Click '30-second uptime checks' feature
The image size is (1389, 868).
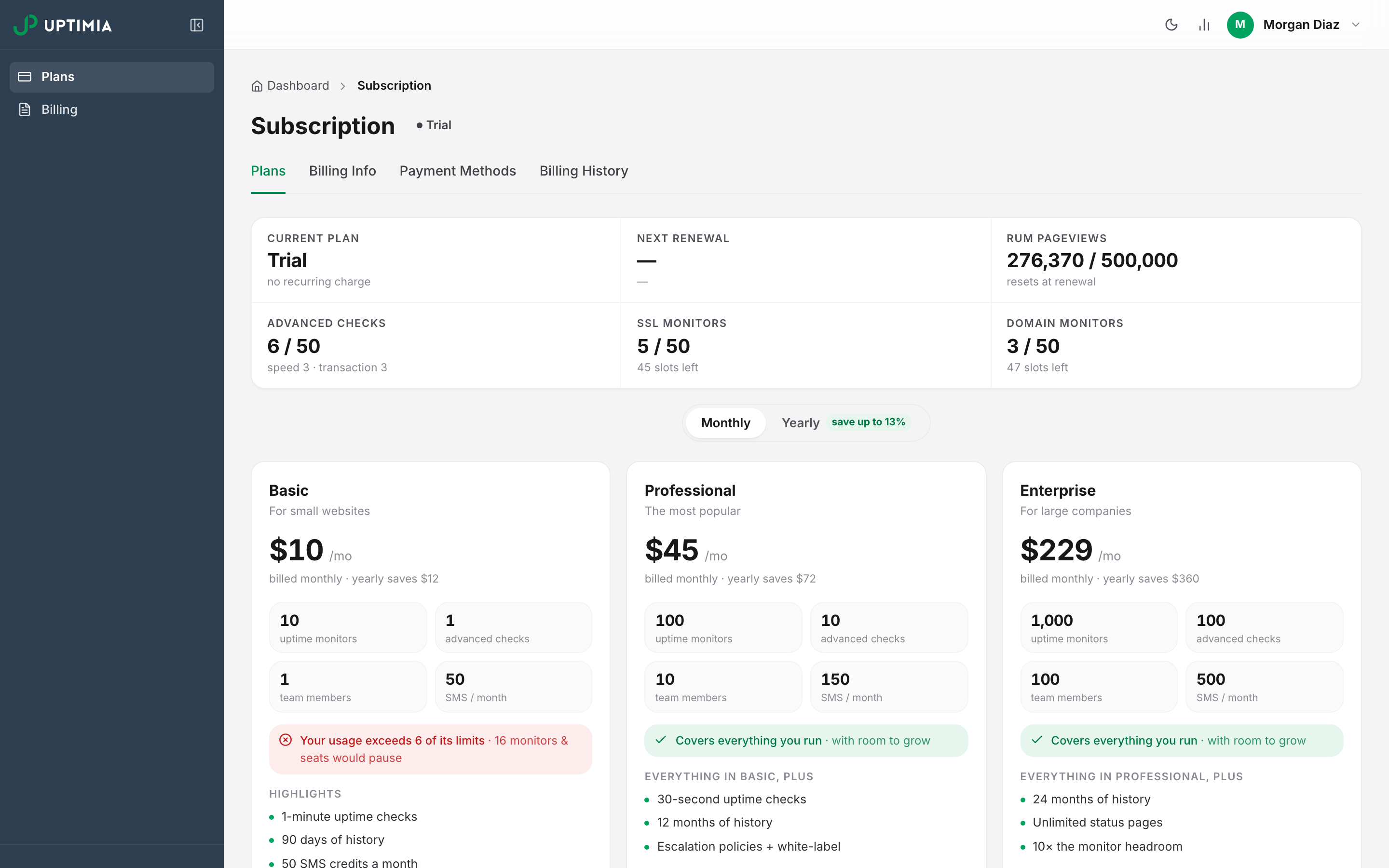(731, 799)
